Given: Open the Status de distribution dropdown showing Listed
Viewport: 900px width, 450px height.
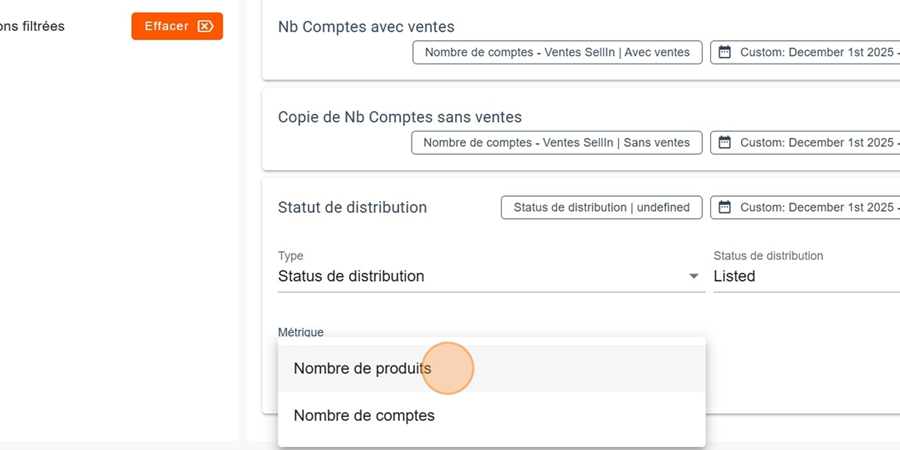Looking at the screenshot, I should tap(800, 276).
